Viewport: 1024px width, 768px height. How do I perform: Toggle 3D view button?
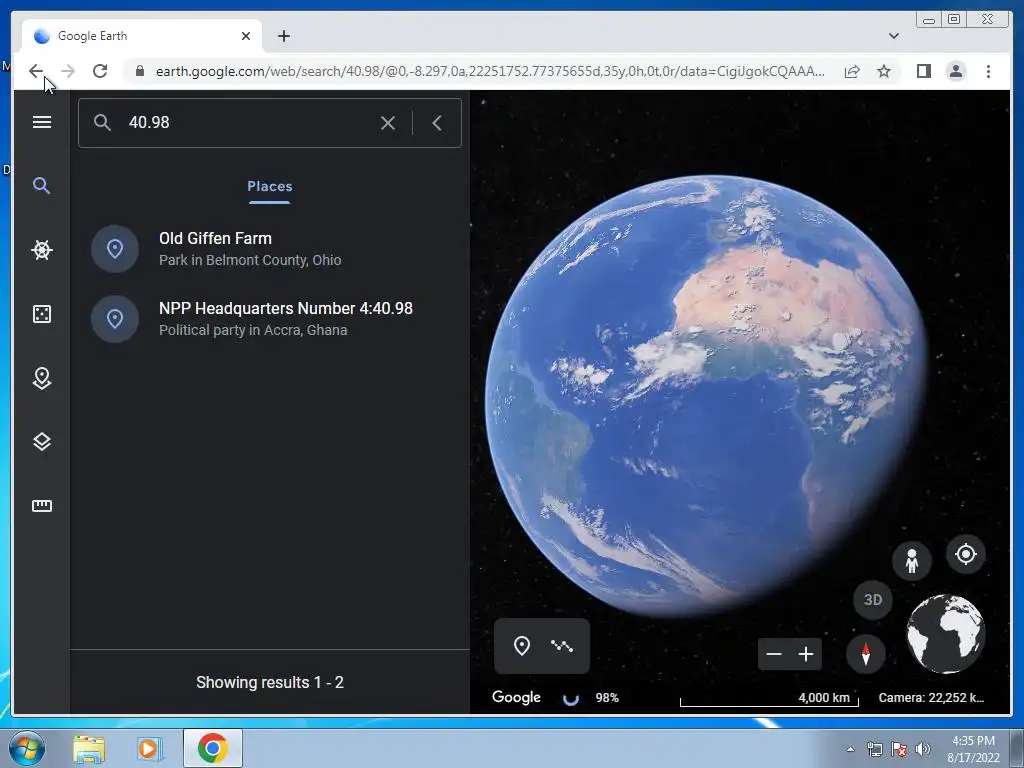pos(873,600)
